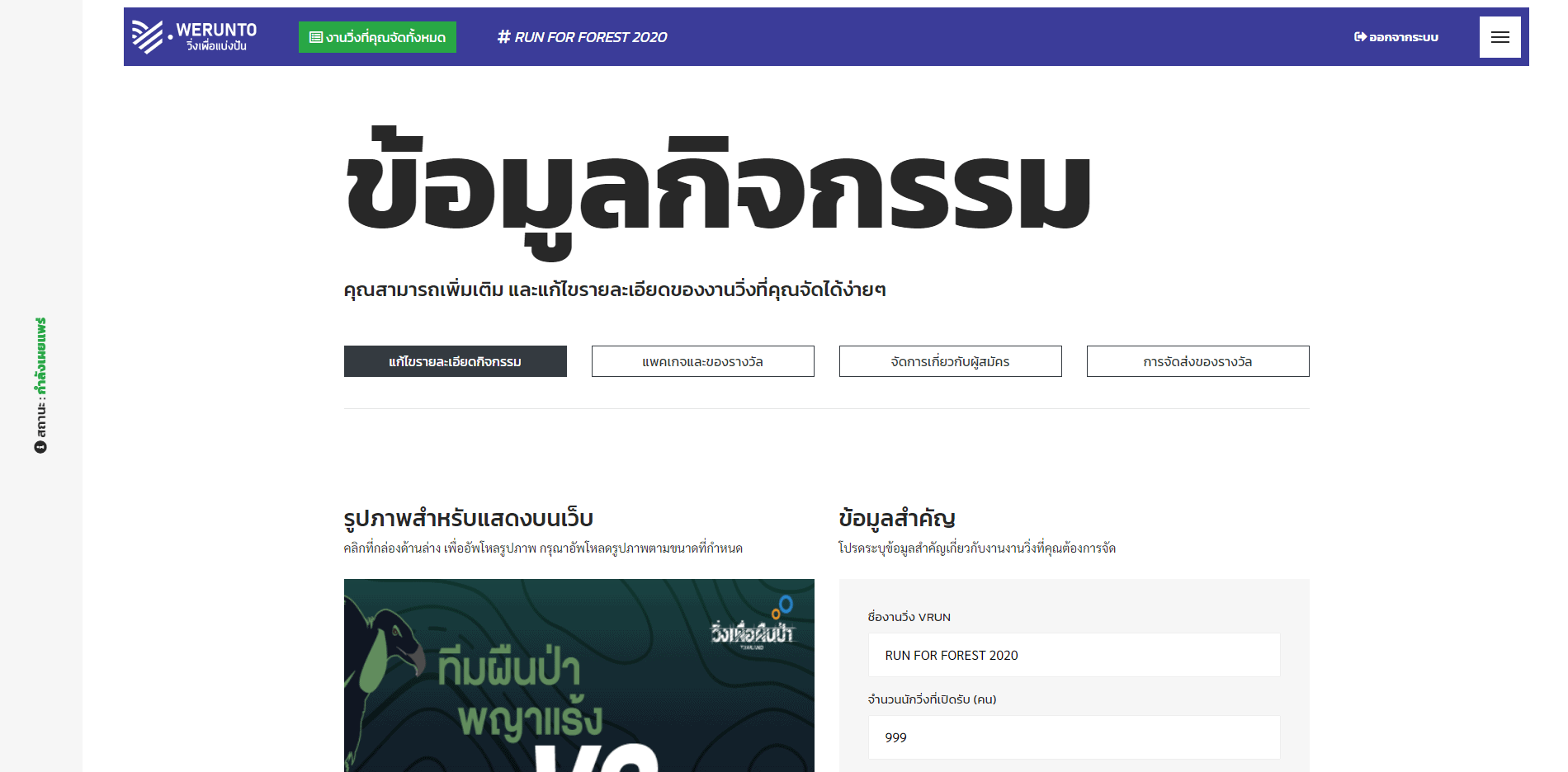Click the # RUN FOR FOREST 2020 link
This screenshot has height=772, width=1568.
tap(582, 37)
